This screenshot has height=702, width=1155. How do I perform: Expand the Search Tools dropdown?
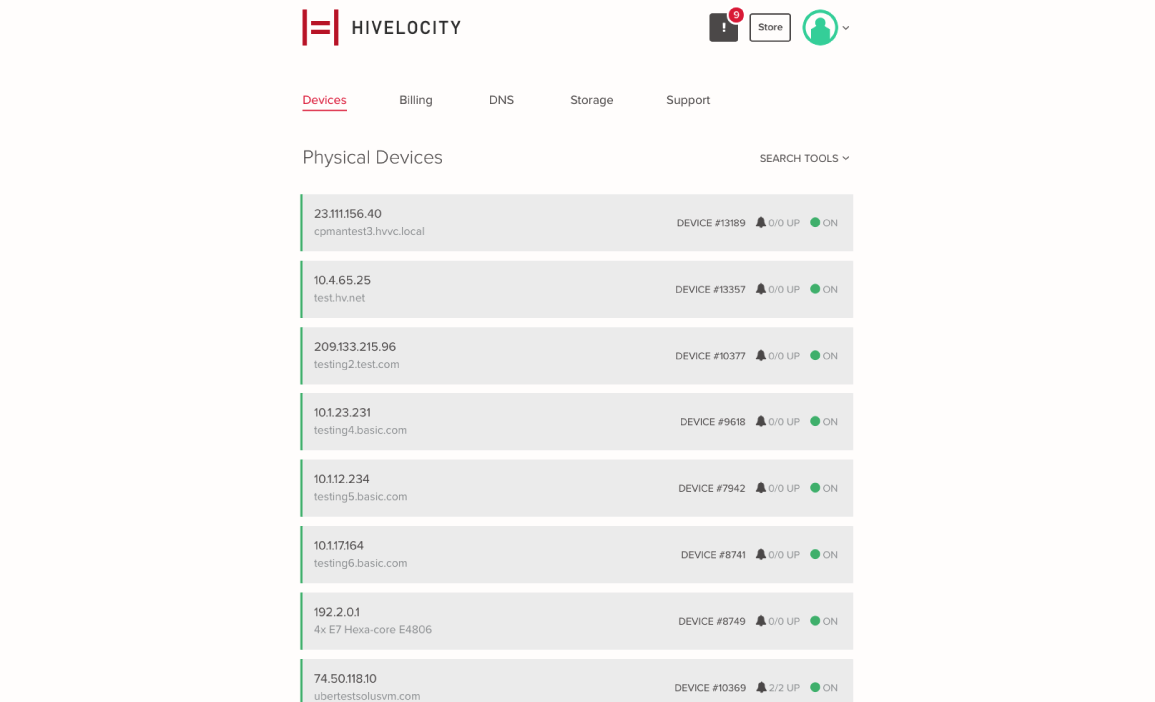click(x=804, y=158)
